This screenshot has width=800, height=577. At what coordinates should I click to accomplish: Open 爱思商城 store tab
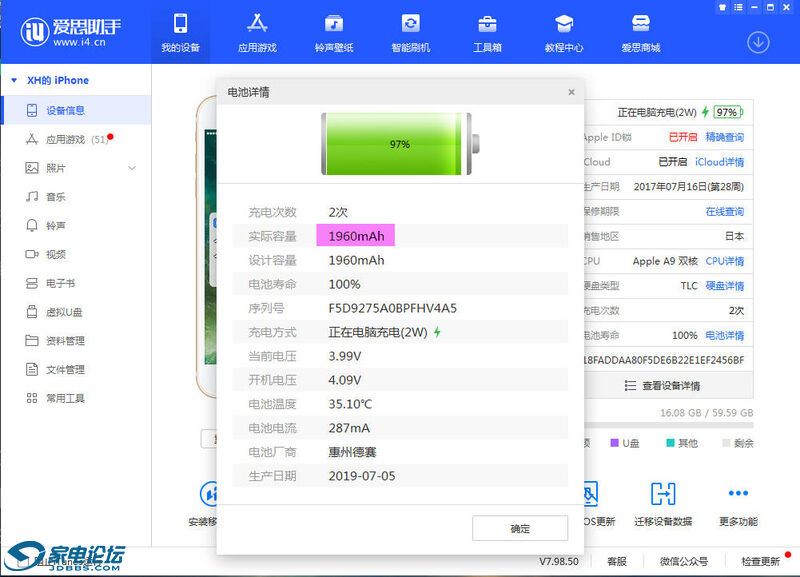[x=641, y=33]
